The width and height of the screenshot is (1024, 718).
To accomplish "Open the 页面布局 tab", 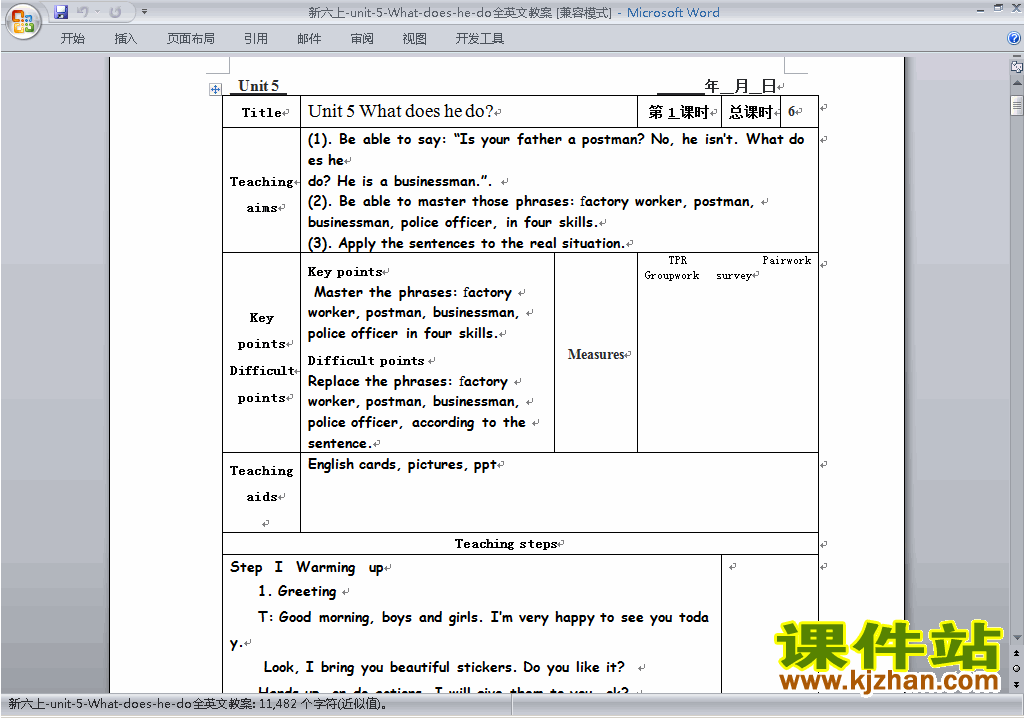I will 191,39.
